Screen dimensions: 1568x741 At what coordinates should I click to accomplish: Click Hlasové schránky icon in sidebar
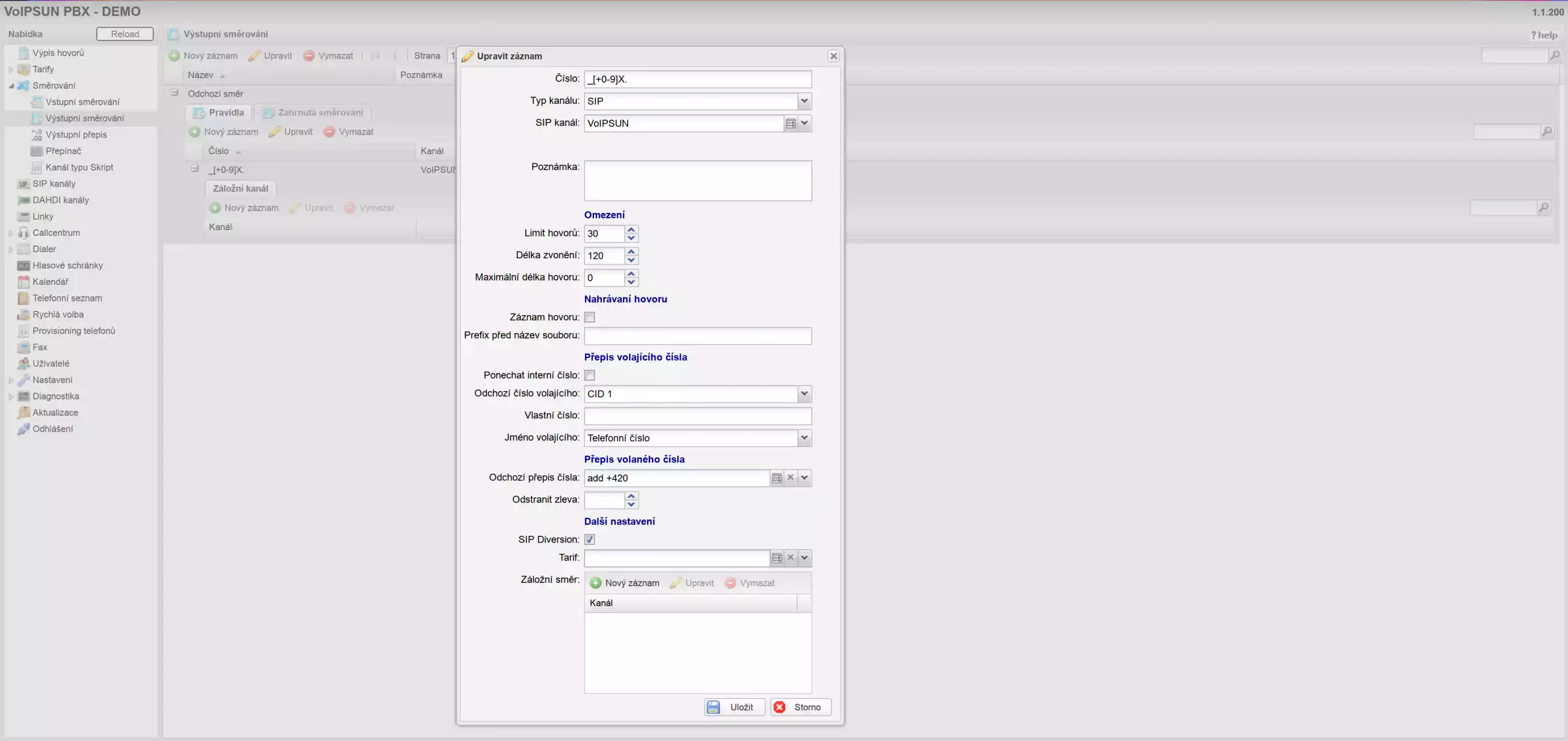pyautogui.click(x=23, y=266)
